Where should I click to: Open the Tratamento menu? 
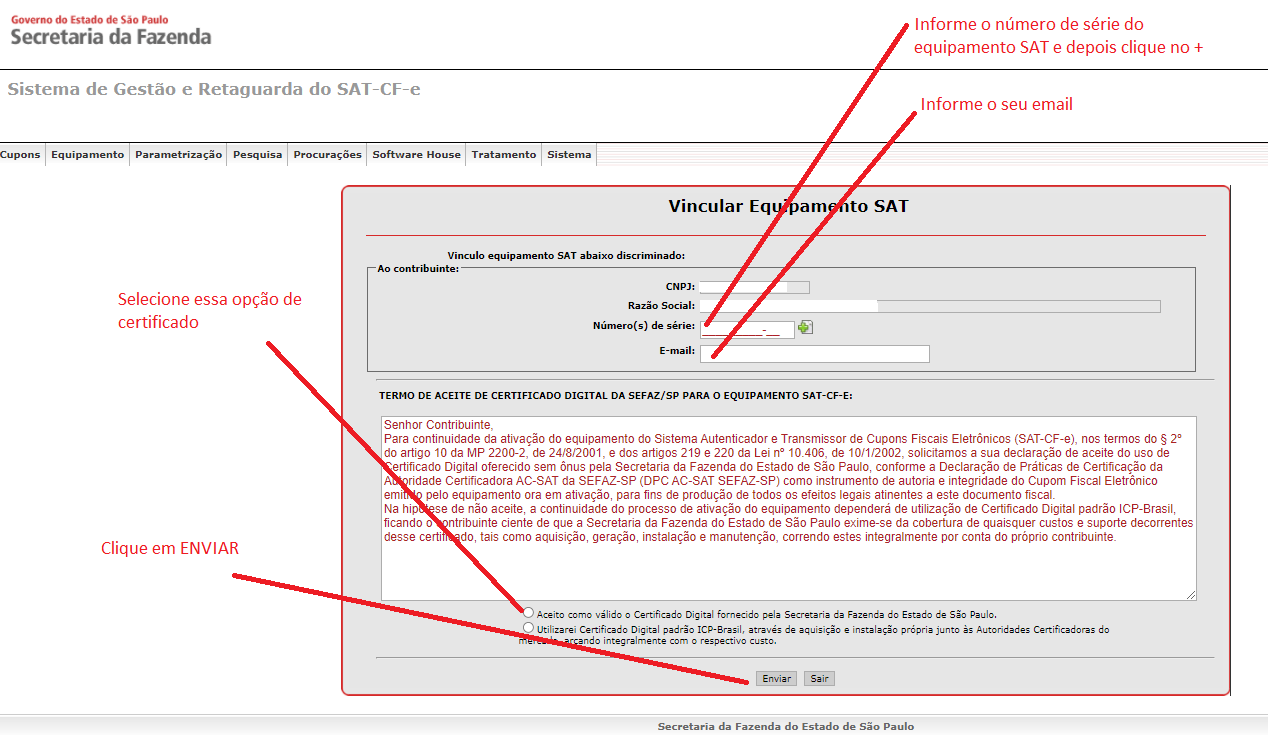point(504,155)
